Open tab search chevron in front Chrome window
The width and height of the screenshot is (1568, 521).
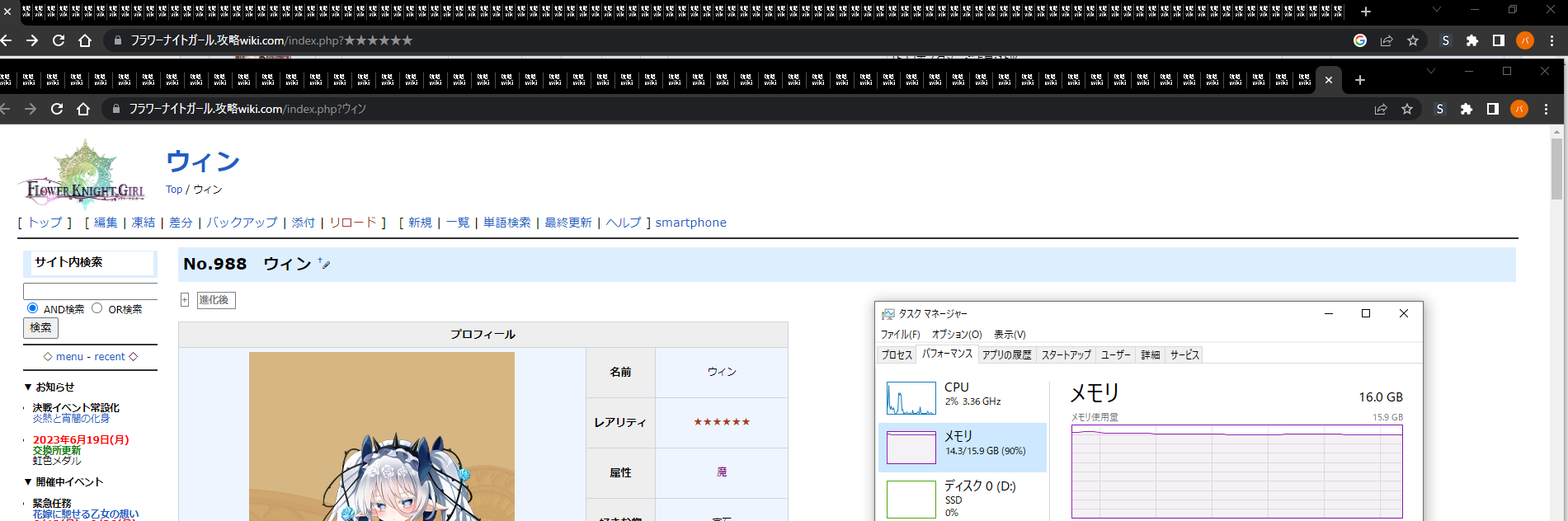(1431, 72)
